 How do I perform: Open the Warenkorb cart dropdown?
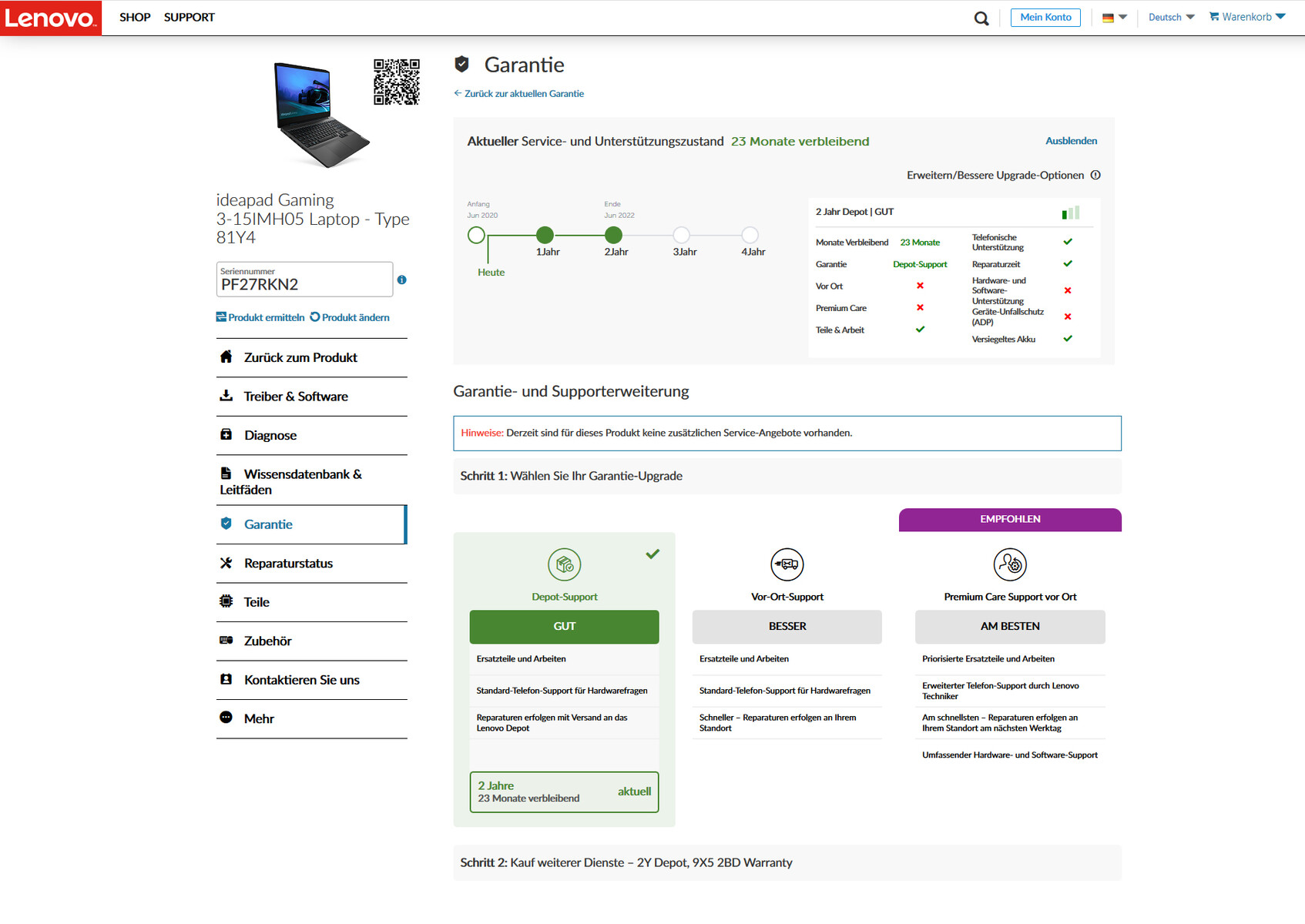[1247, 17]
